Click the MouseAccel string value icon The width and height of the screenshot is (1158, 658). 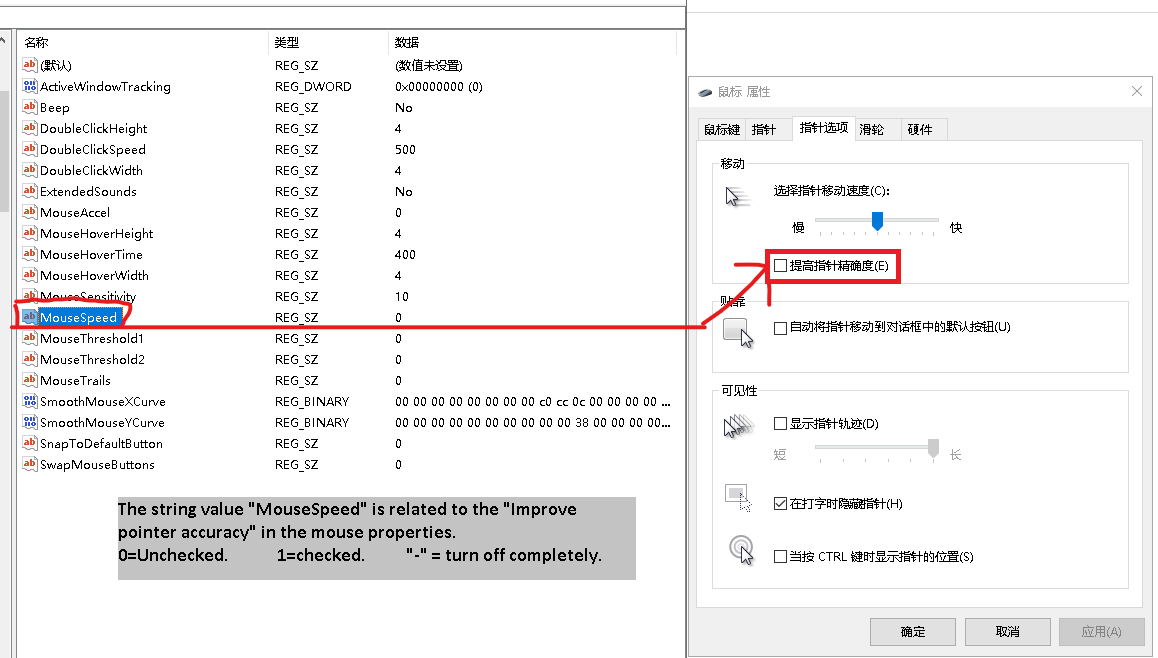pyautogui.click(x=29, y=213)
